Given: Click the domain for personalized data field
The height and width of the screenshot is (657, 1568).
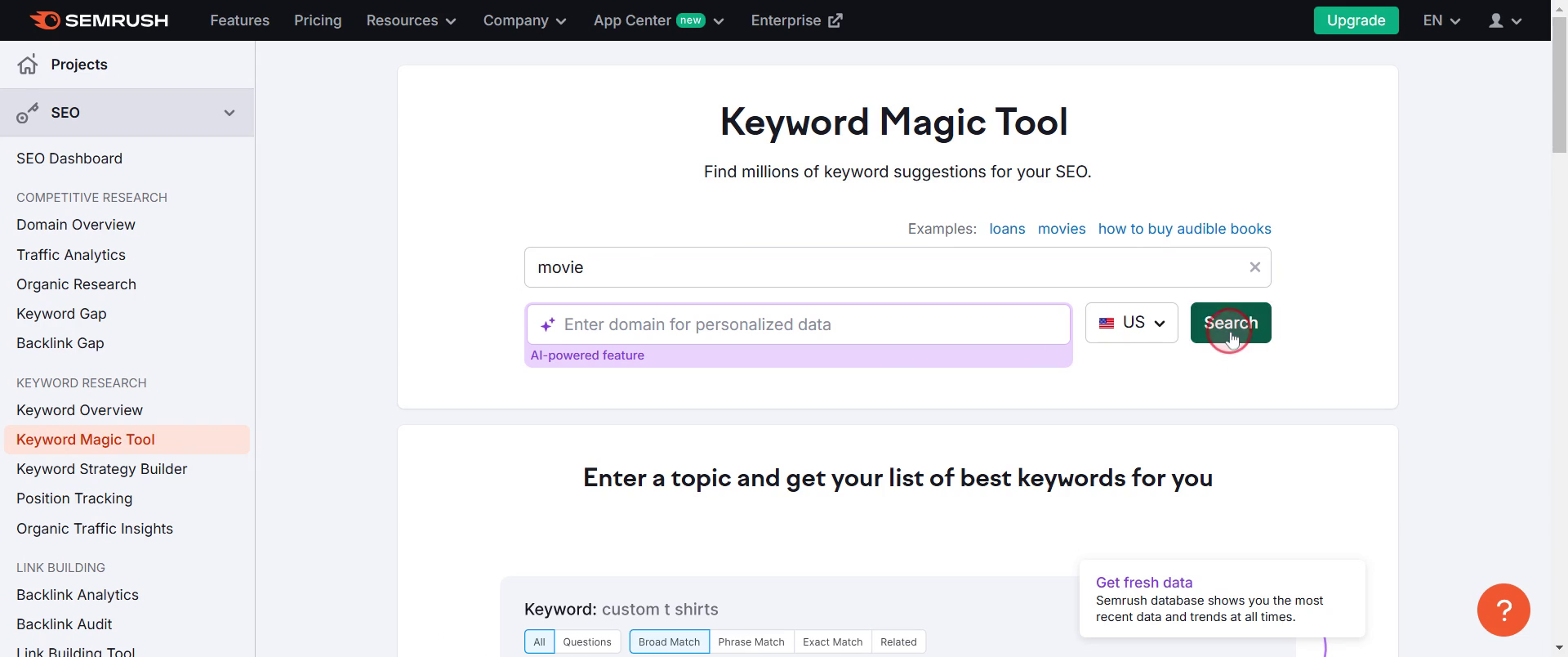Looking at the screenshot, I should click(x=799, y=324).
